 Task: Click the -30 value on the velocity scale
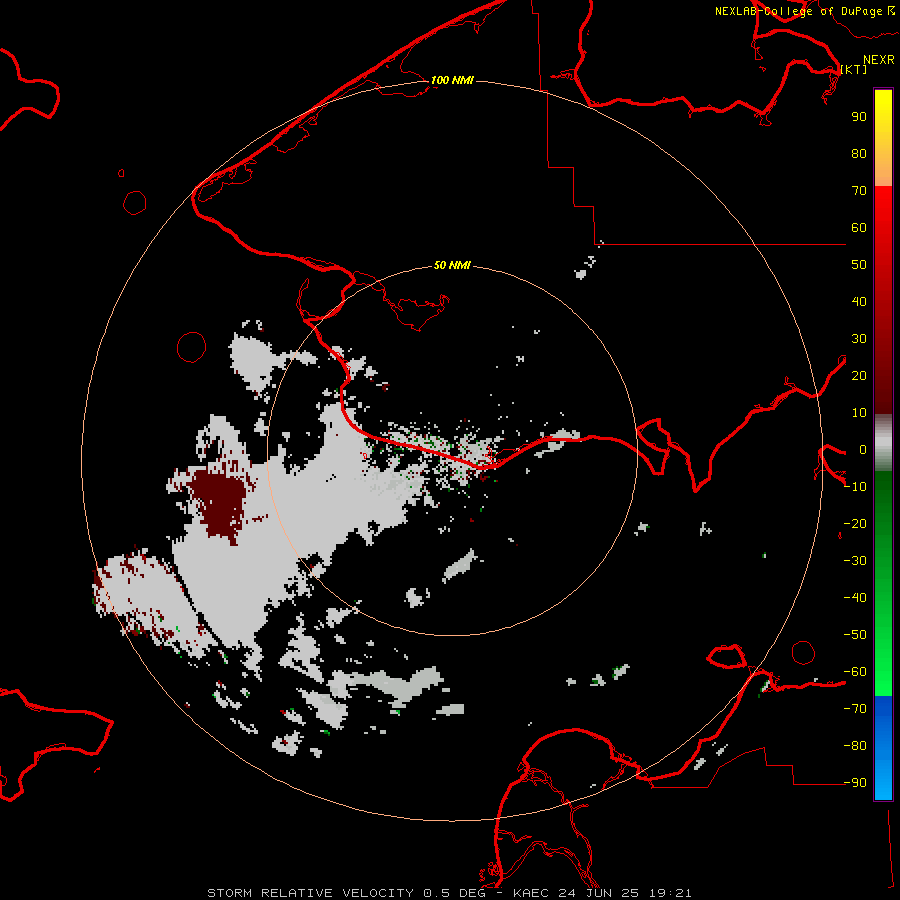tap(855, 561)
